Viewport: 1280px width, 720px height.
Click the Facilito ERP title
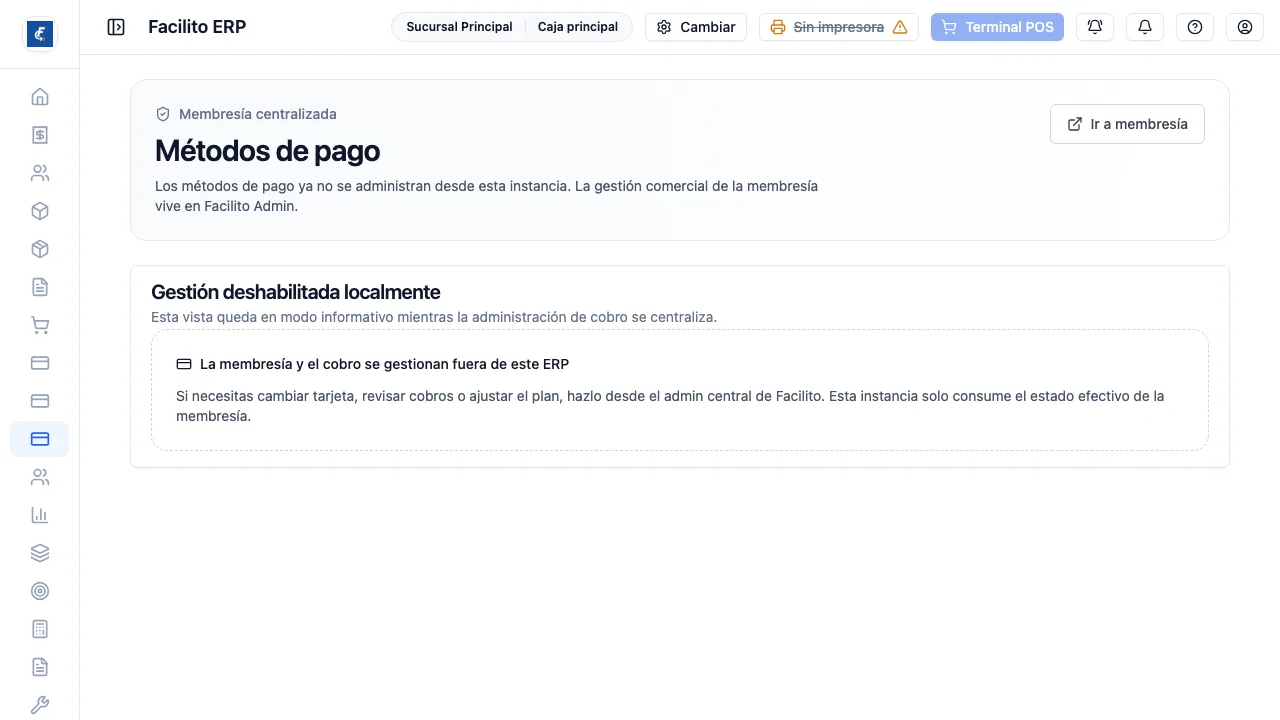tap(197, 27)
